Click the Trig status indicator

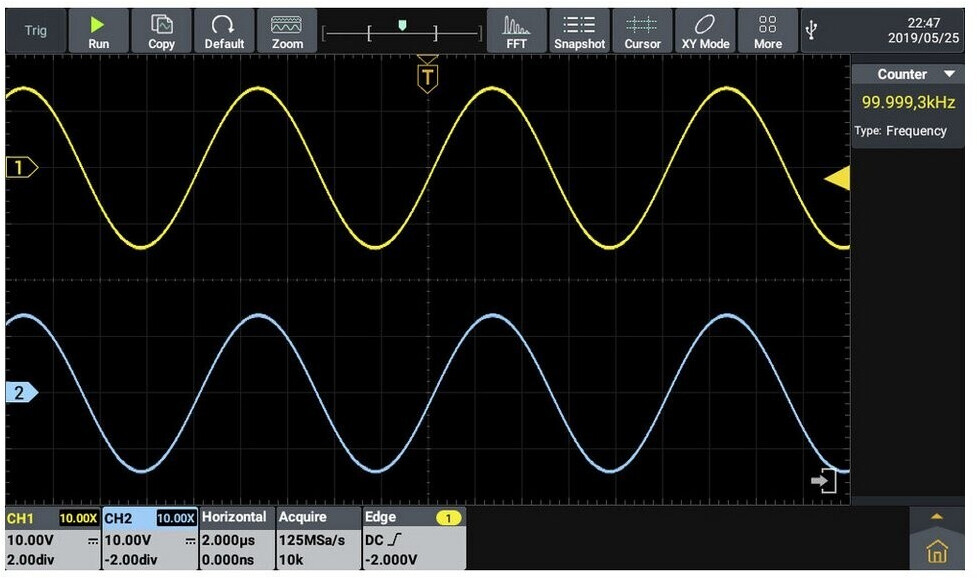35,30
